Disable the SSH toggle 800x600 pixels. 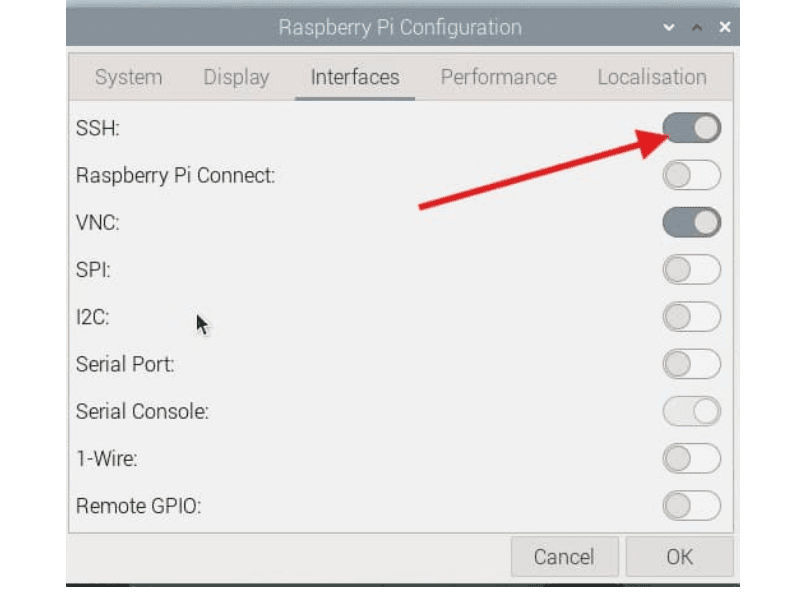(692, 127)
